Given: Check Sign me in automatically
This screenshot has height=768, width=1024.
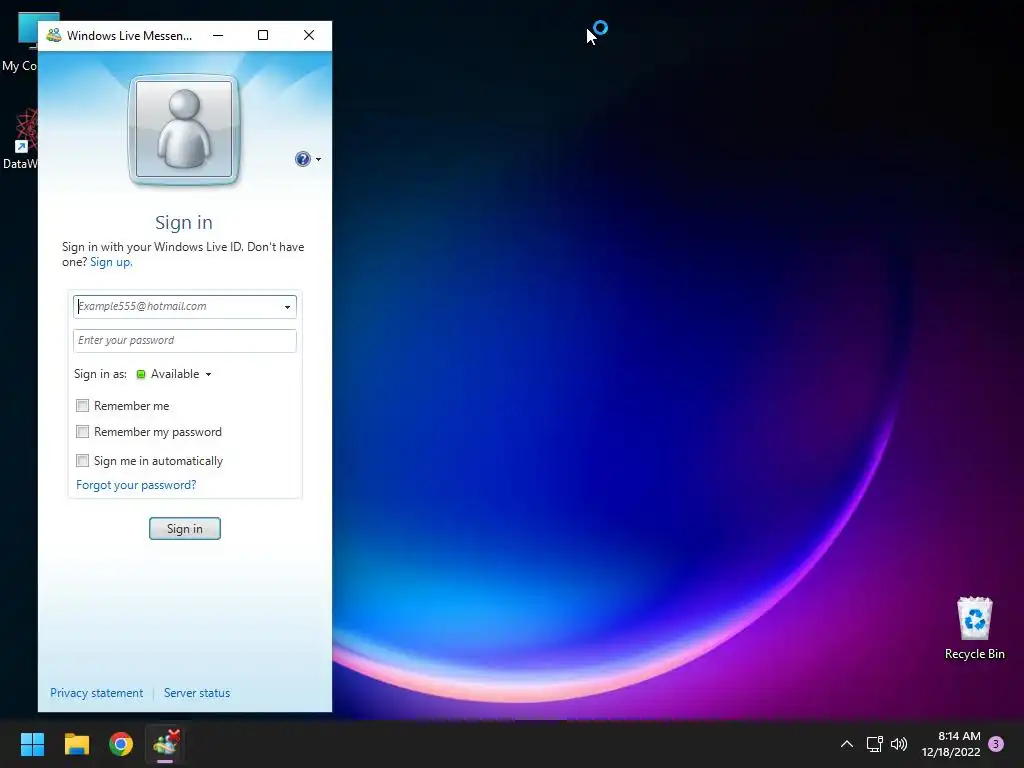Looking at the screenshot, I should tap(82, 460).
